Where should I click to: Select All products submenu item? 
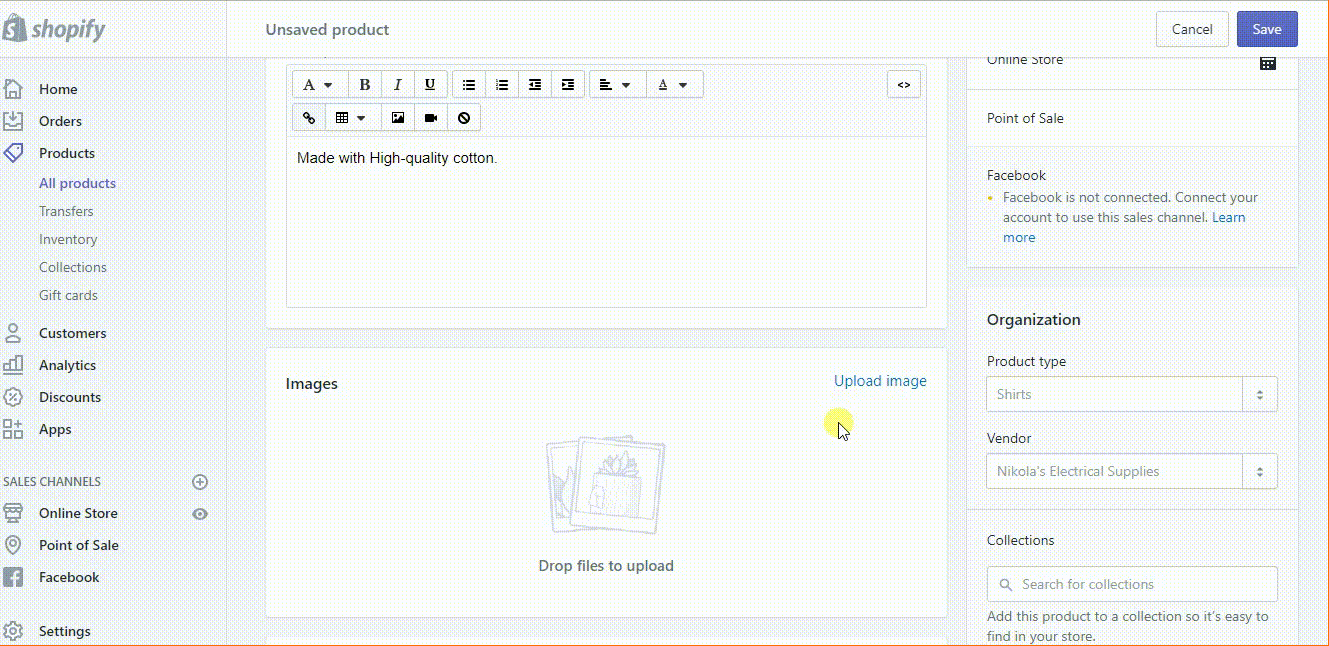point(77,183)
